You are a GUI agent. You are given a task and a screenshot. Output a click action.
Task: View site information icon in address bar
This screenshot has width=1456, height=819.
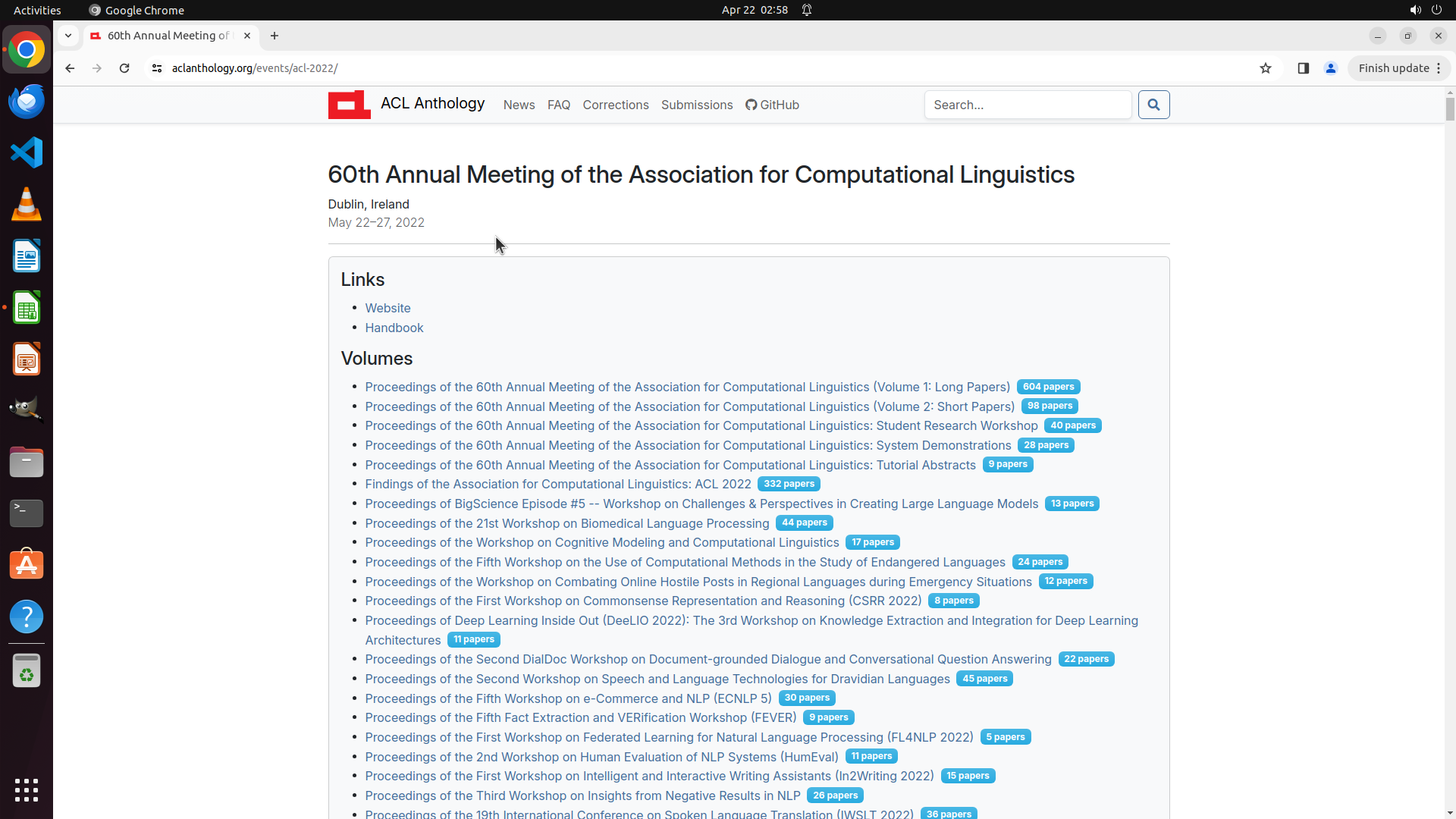157,68
